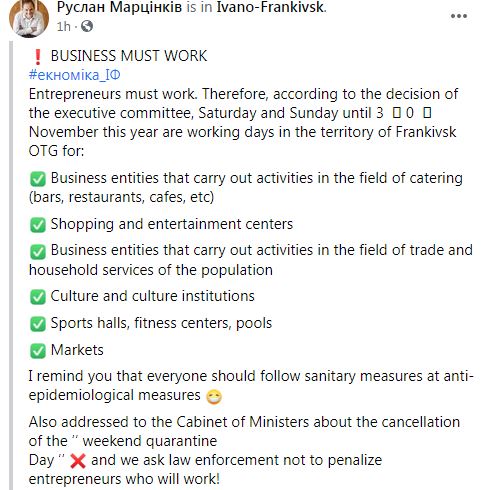Click the #економіка_ІФ hashtag
This screenshot has width=492, height=490.
click(74, 75)
